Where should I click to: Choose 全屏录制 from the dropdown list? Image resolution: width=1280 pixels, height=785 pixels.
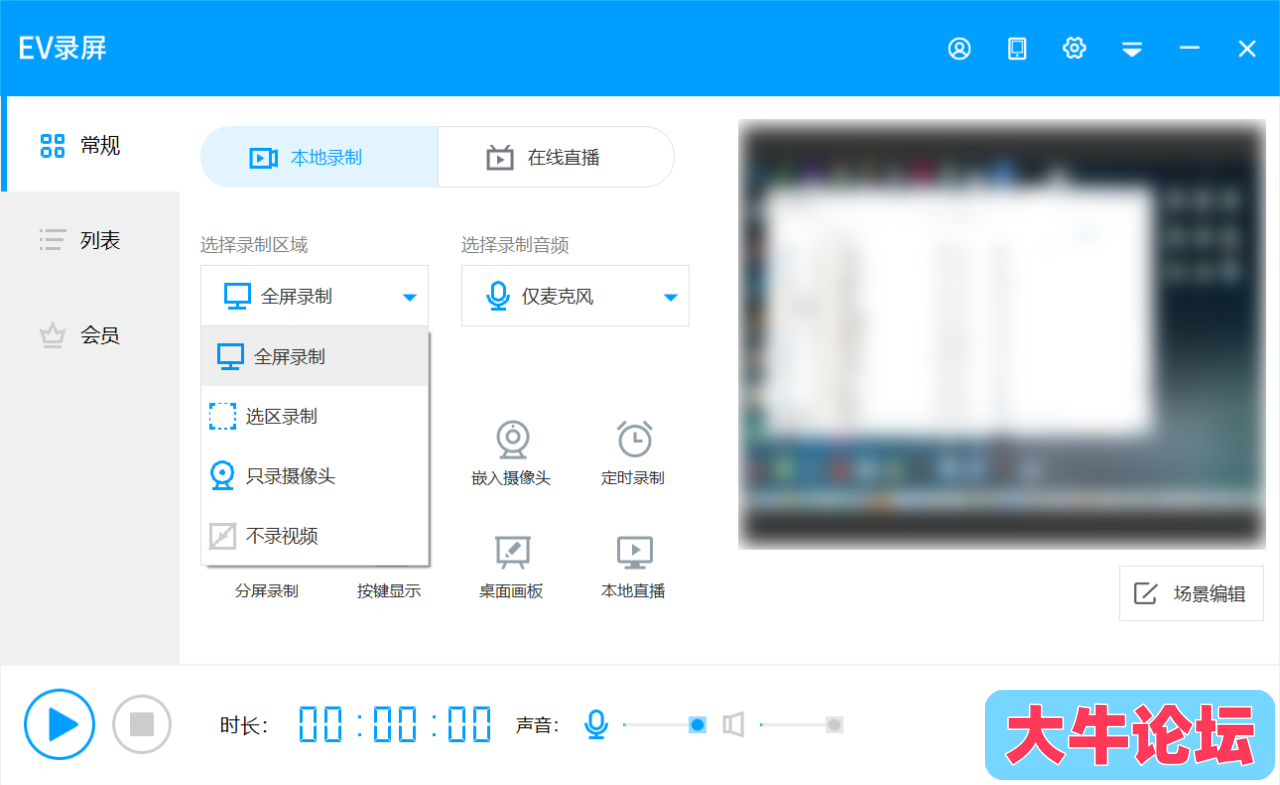(x=315, y=356)
